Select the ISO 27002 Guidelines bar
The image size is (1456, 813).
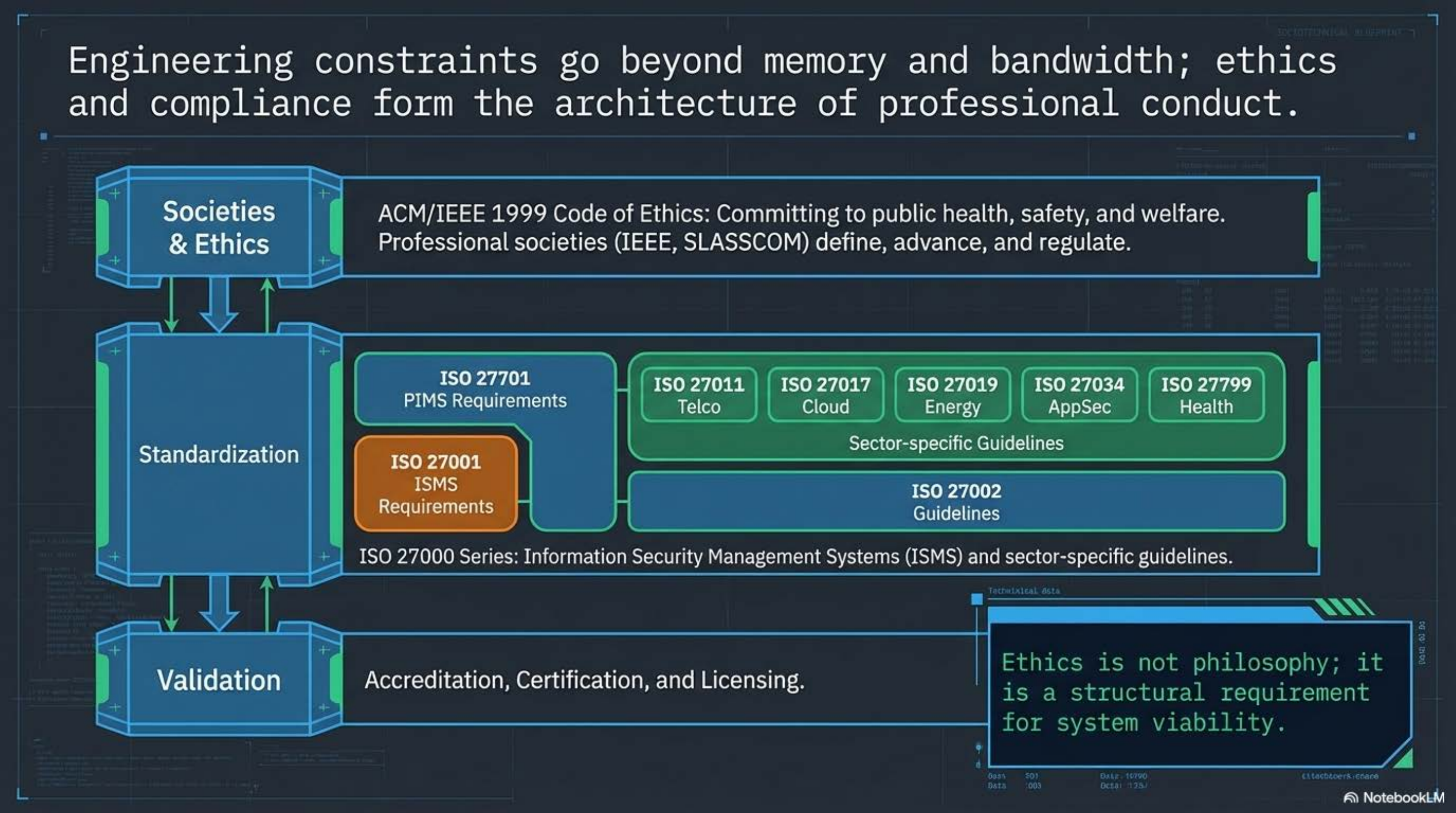pyautogui.click(x=956, y=502)
